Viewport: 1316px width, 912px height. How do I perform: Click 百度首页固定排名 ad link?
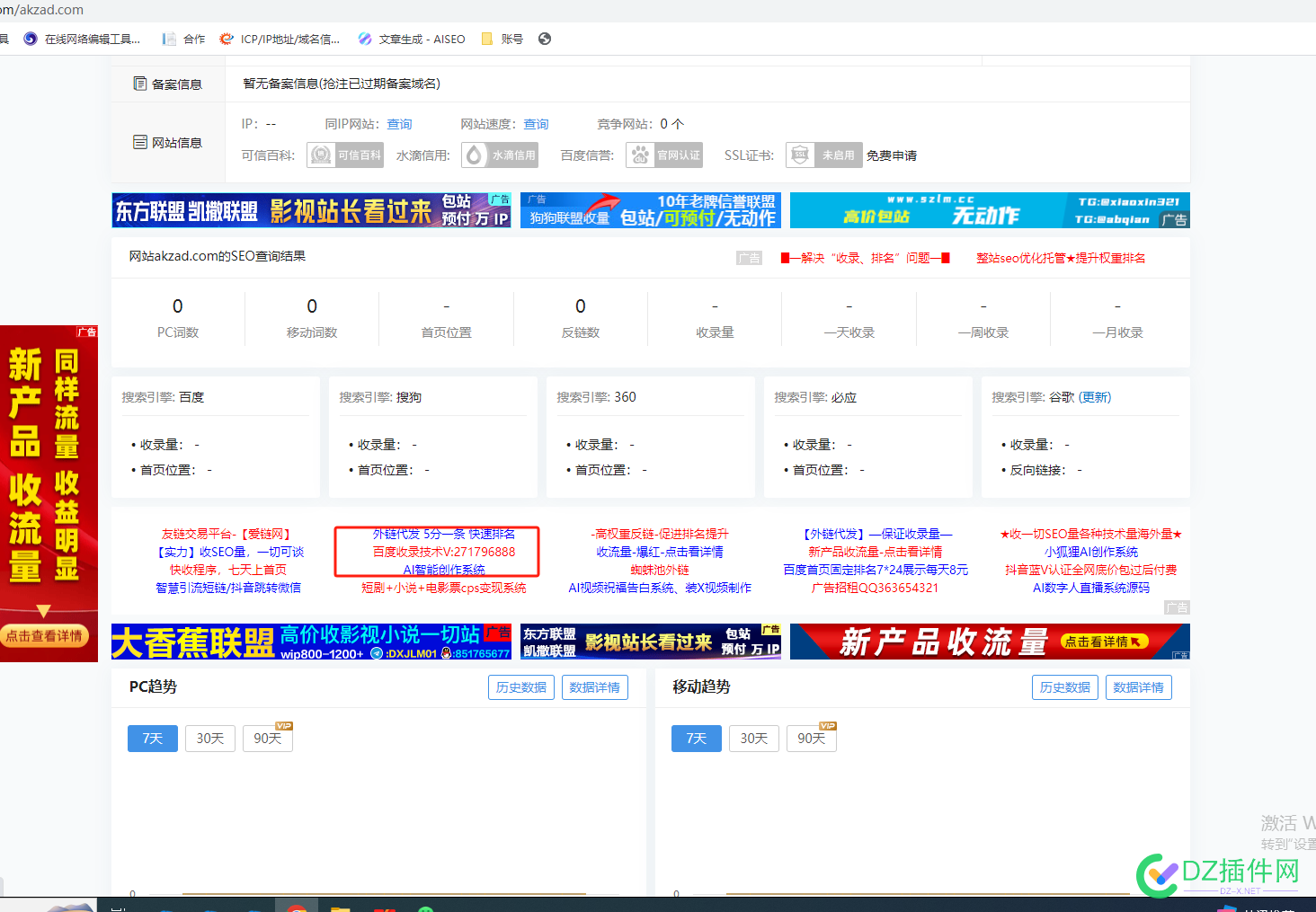click(876, 570)
